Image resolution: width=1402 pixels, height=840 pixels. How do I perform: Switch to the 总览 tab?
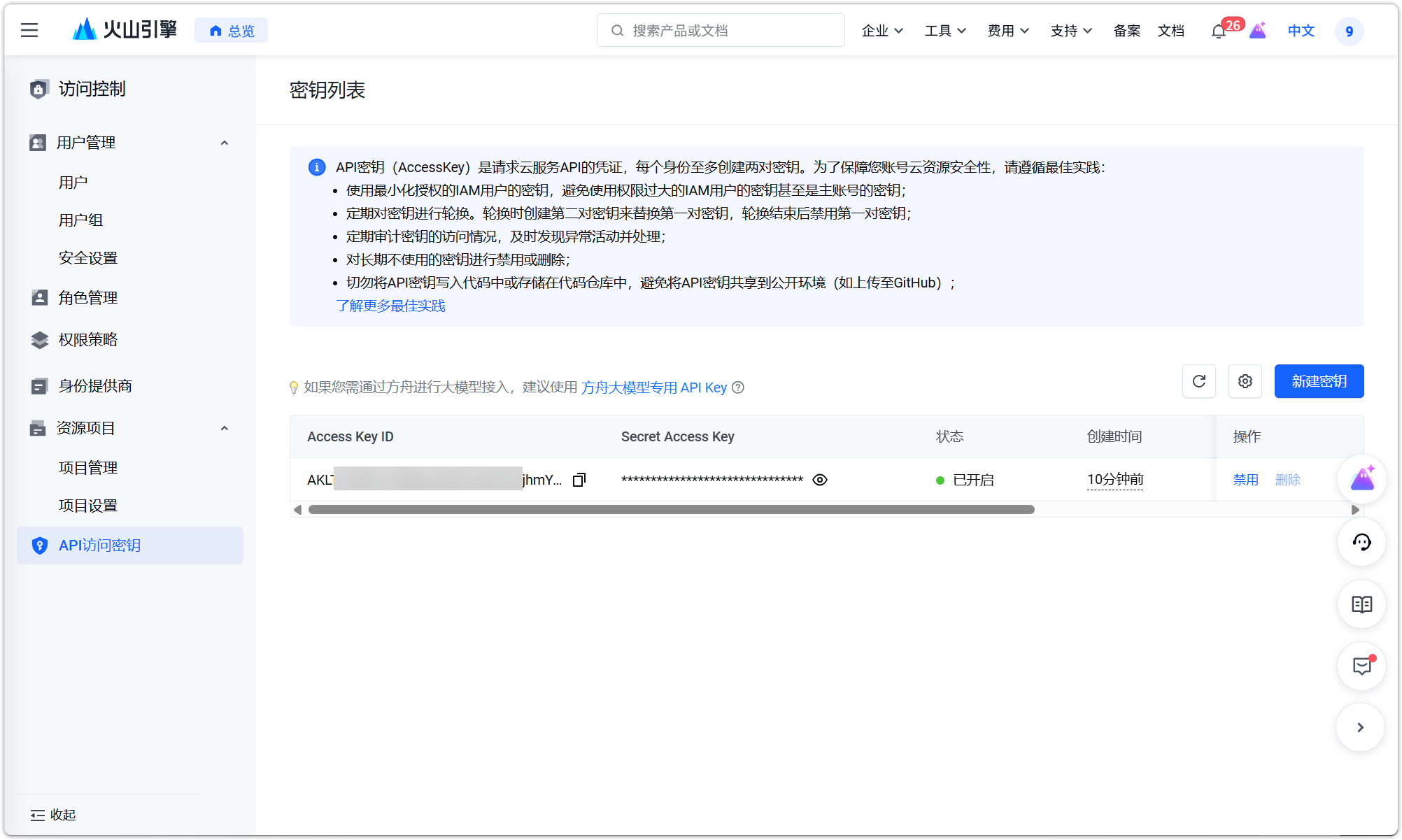[x=231, y=30]
